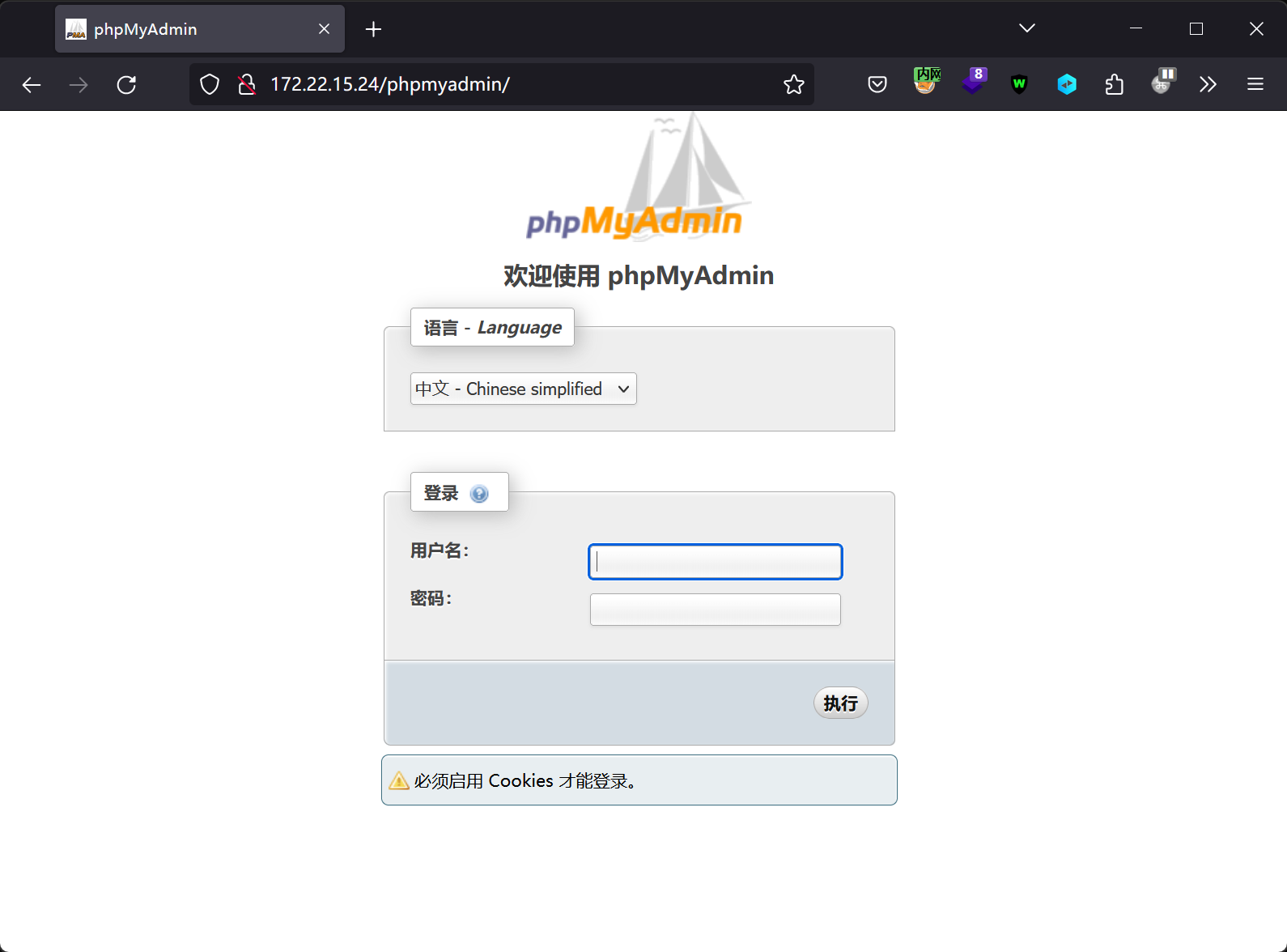Close the phpMyAdmin tab
Viewport: 1287px width, 952px height.
(324, 29)
